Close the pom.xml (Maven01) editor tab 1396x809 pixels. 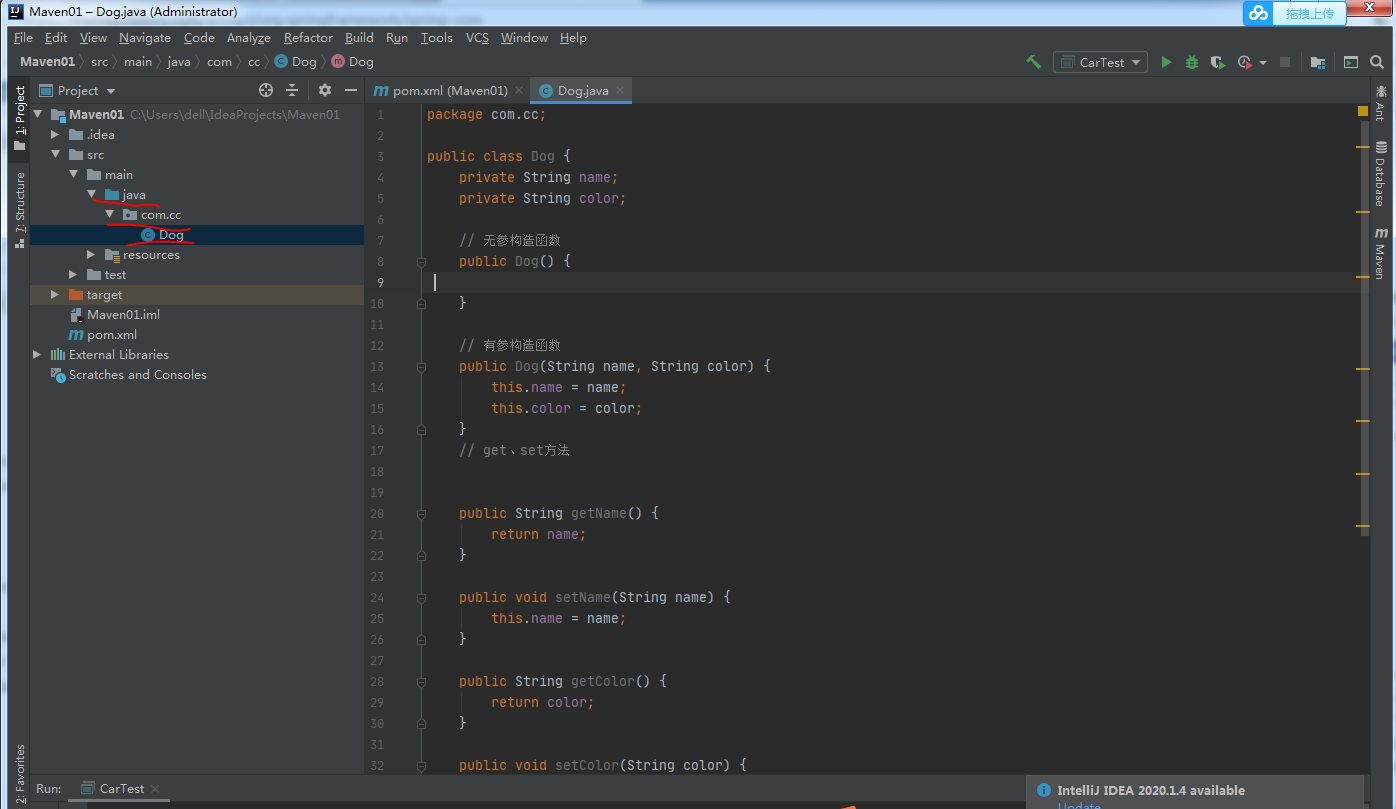point(519,90)
